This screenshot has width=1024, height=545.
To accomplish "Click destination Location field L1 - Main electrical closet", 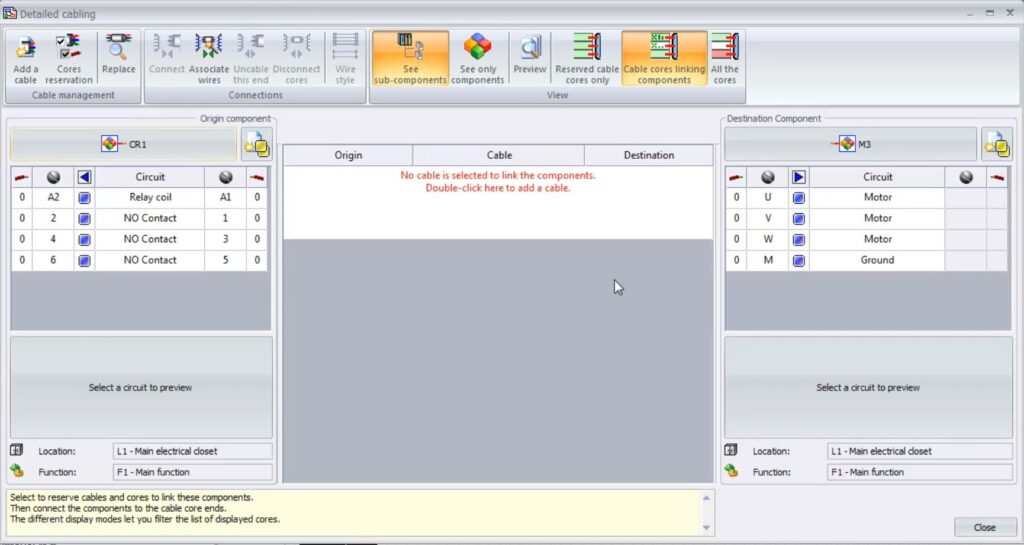I will click(x=920, y=451).
